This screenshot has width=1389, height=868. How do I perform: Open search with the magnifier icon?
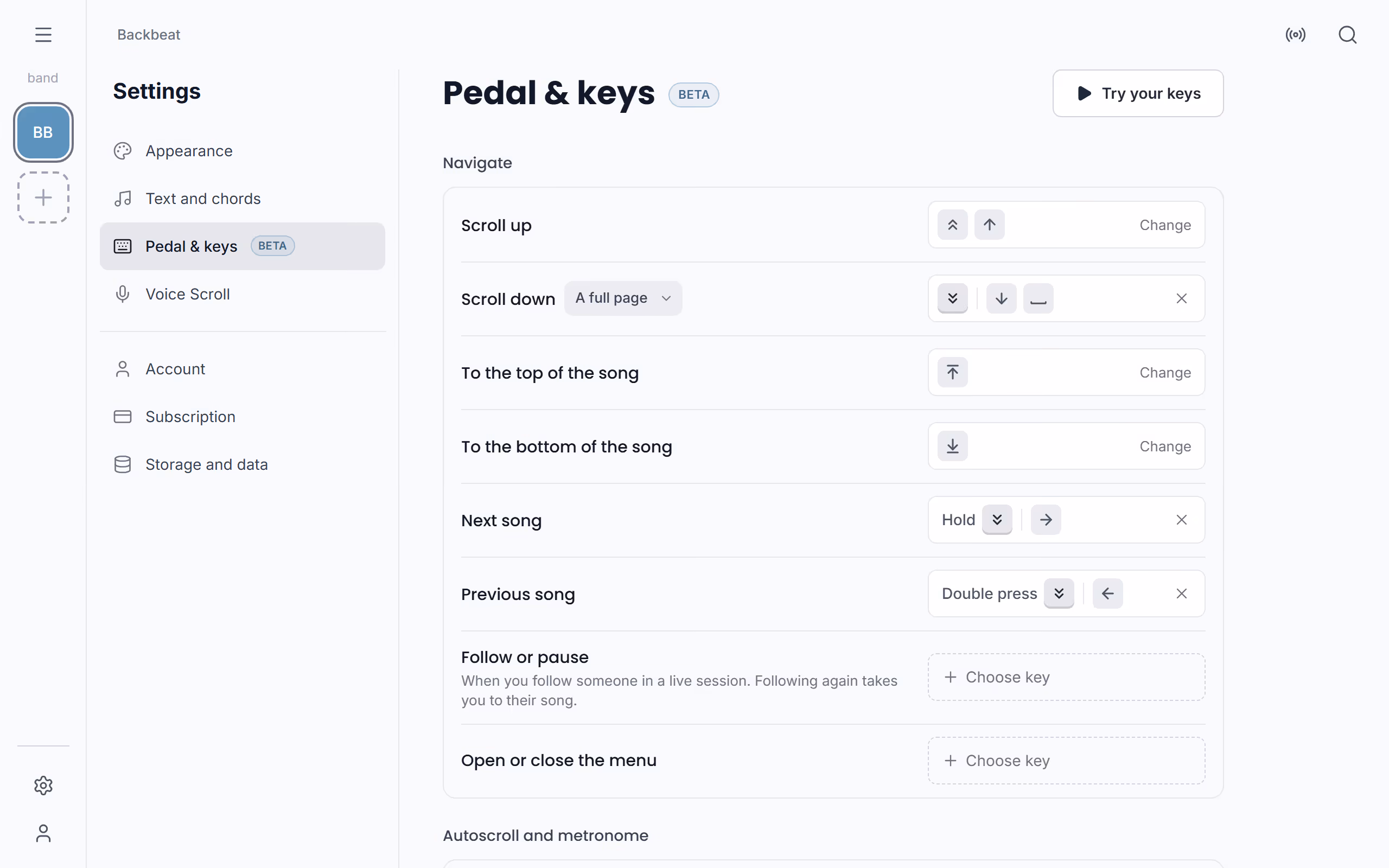1347,35
